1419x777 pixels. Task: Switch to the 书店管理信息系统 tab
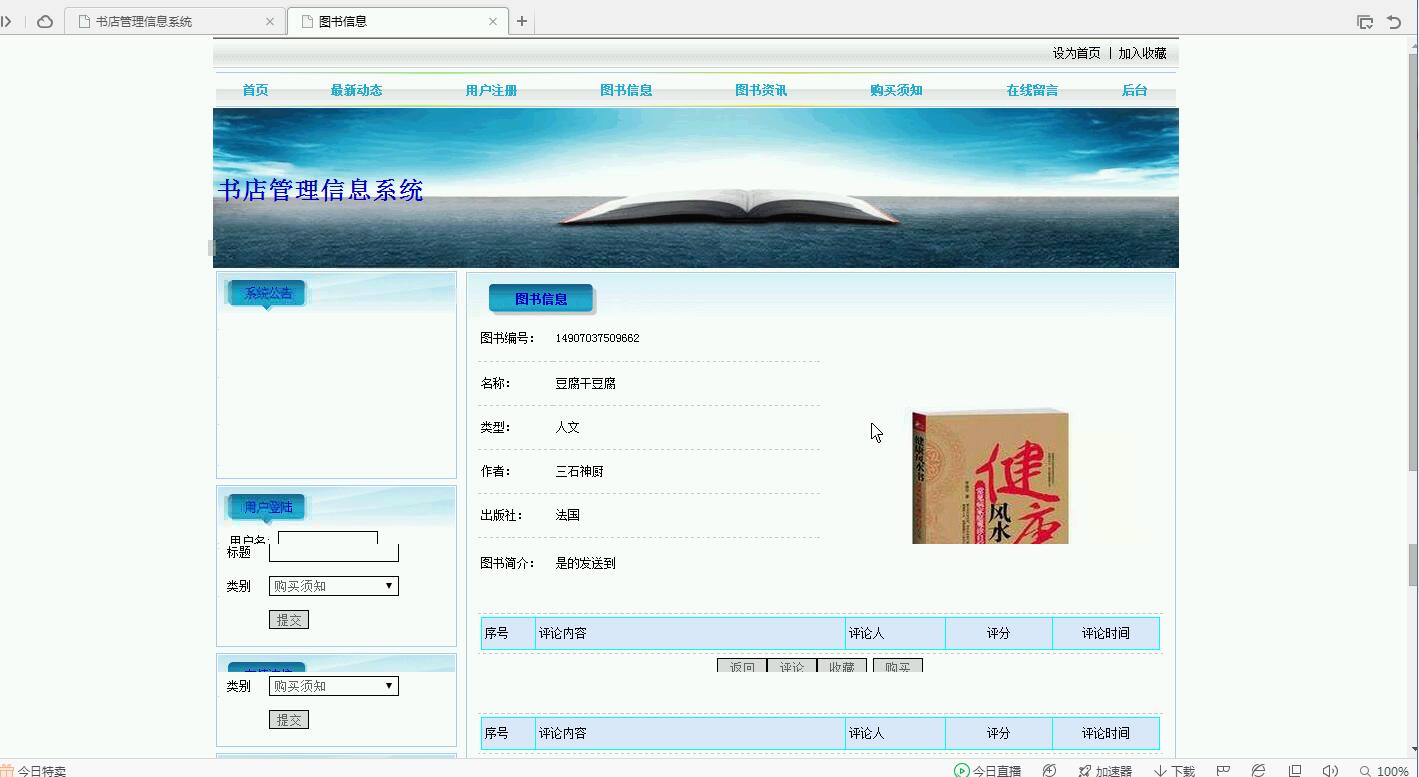click(x=175, y=21)
